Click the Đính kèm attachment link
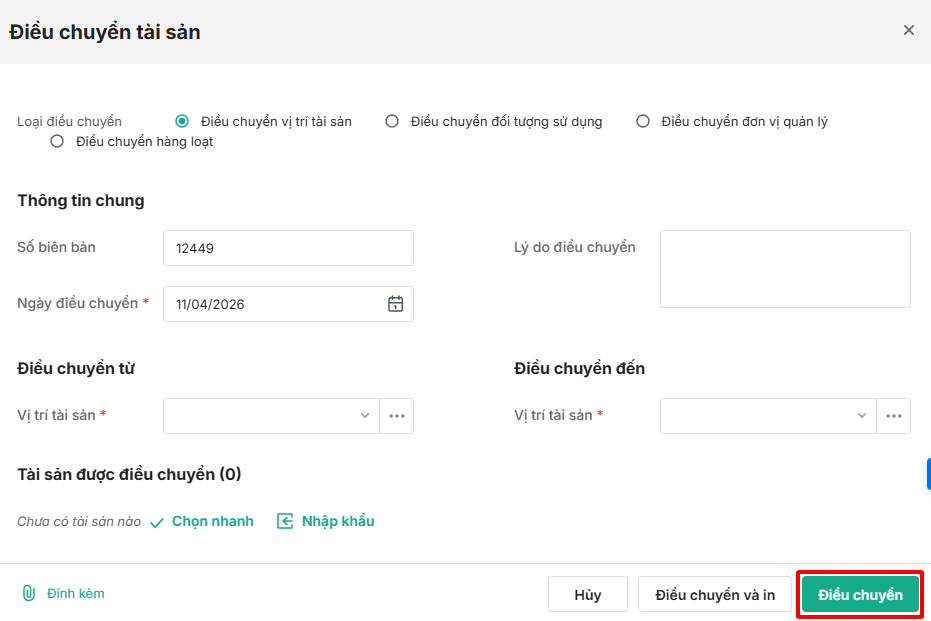Image resolution: width=931 pixels, height=621 pixels. point(76,594)
